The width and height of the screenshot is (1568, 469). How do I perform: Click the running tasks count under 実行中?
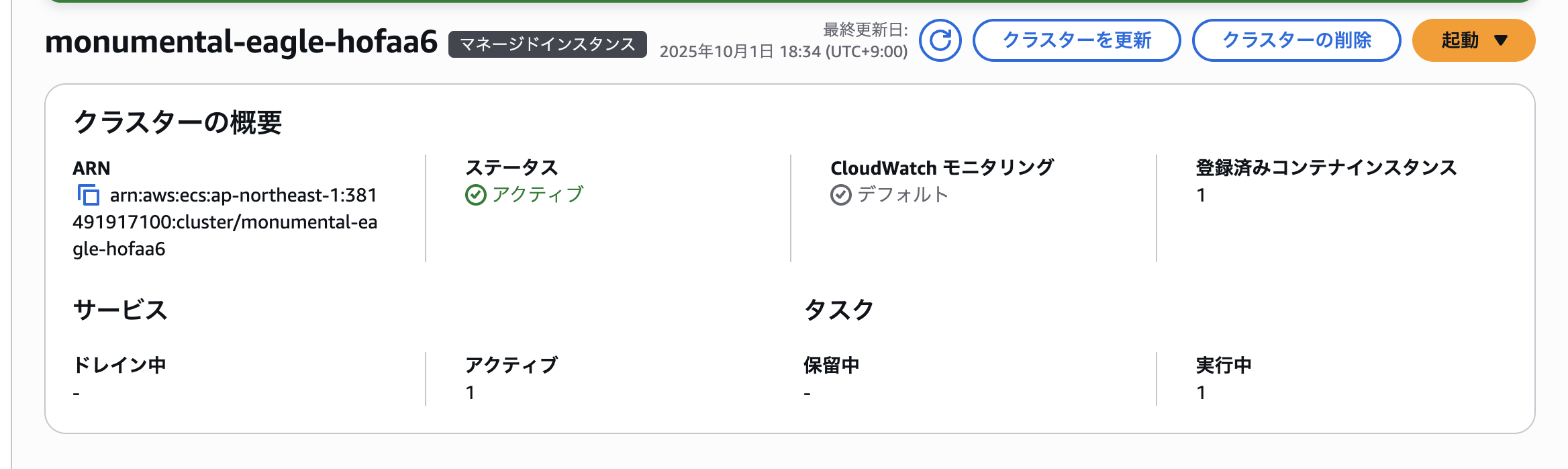(1201, 392)
